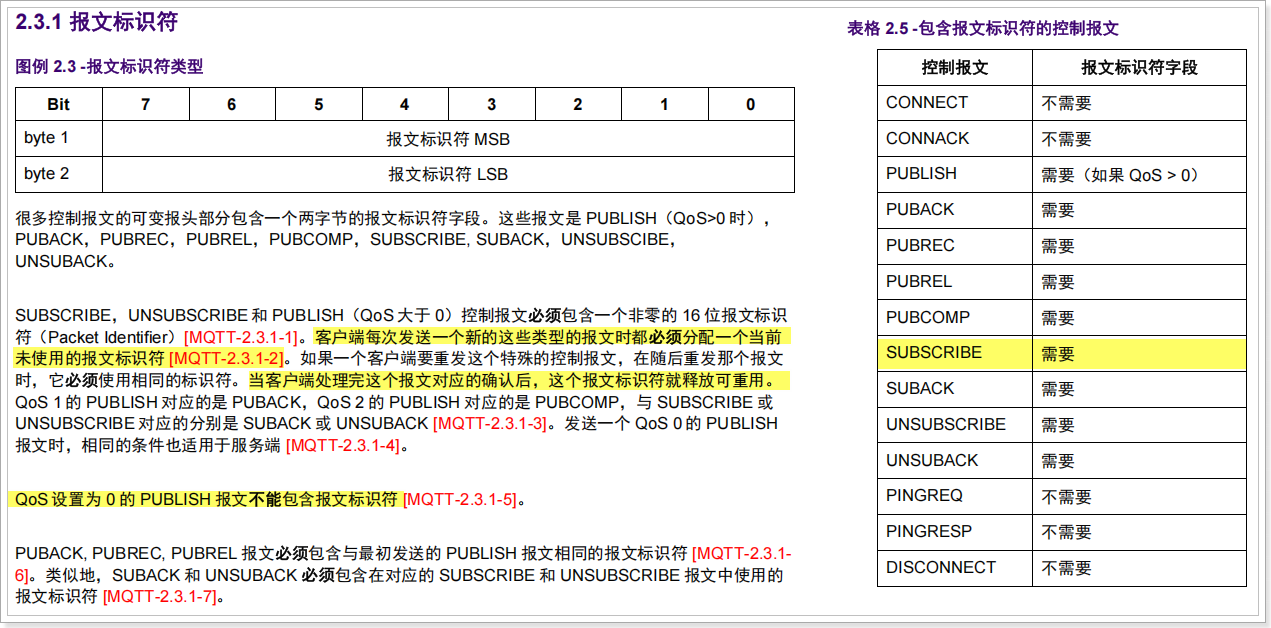Click the PINGREQ table row cell
Screen dimensions: 1271x628
955,496
